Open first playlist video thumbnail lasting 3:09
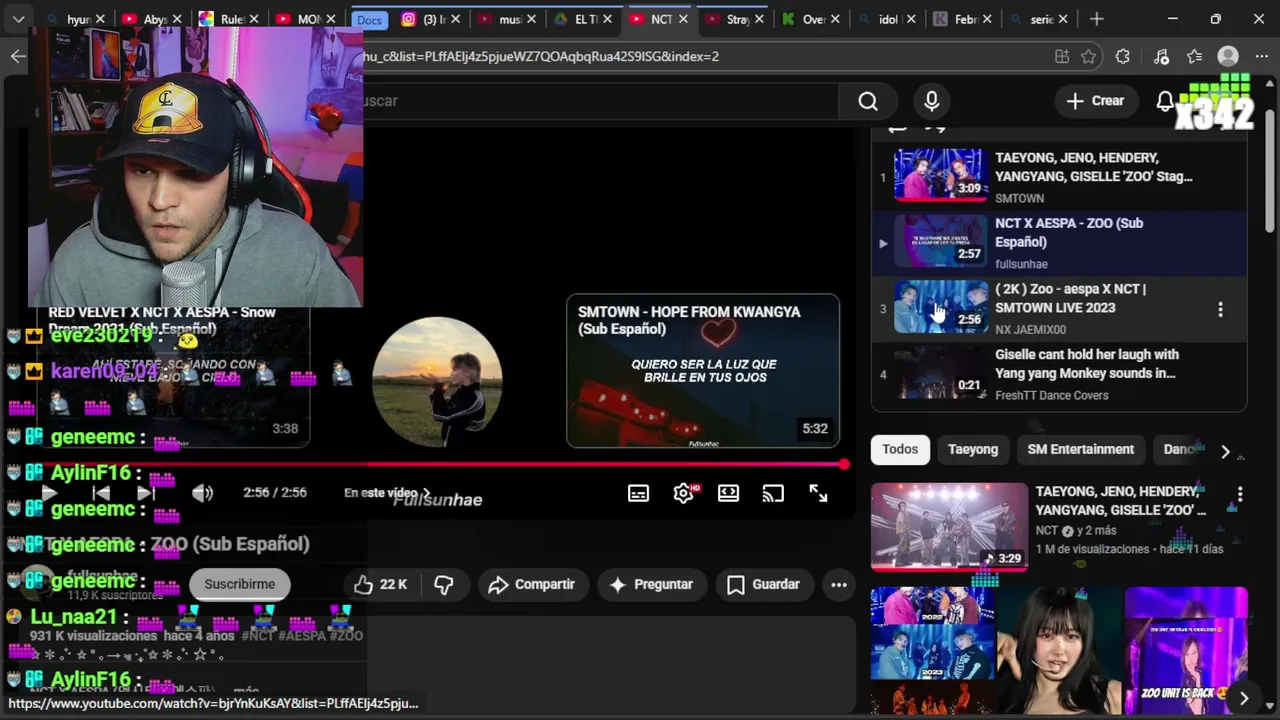This screenshot has width=1280, height=720. pyautogui.click(x=940, y=175)
